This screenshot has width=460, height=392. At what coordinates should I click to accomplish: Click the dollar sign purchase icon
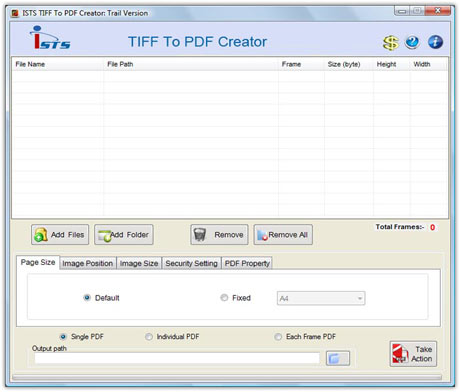coord(390,43)
